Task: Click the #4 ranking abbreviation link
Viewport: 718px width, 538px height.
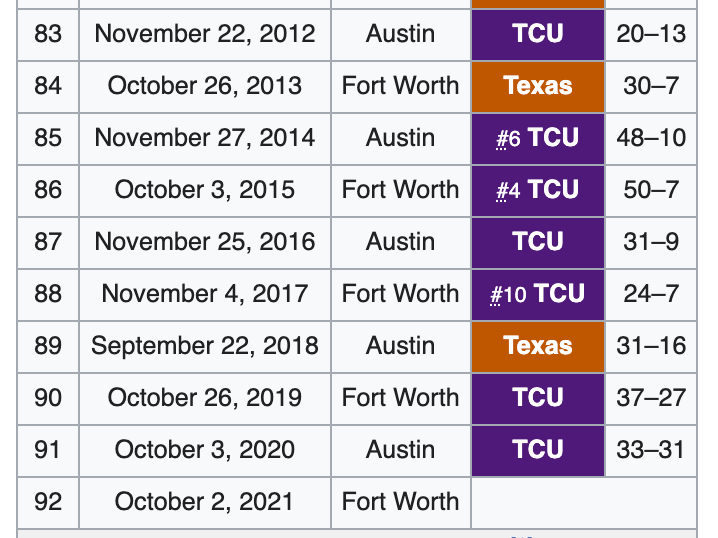Action: coord(501,191)
